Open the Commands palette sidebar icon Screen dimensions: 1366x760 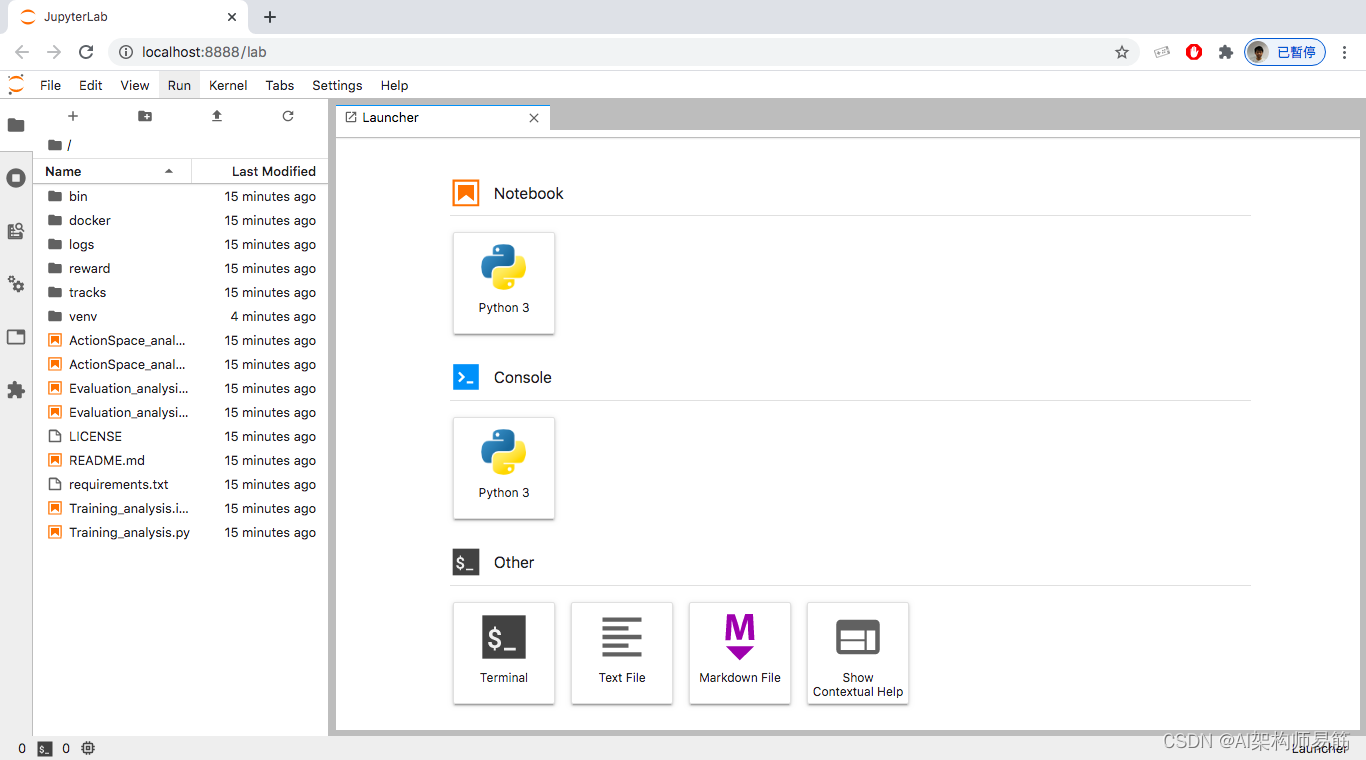pyautogui.click(x=16, y=231)
